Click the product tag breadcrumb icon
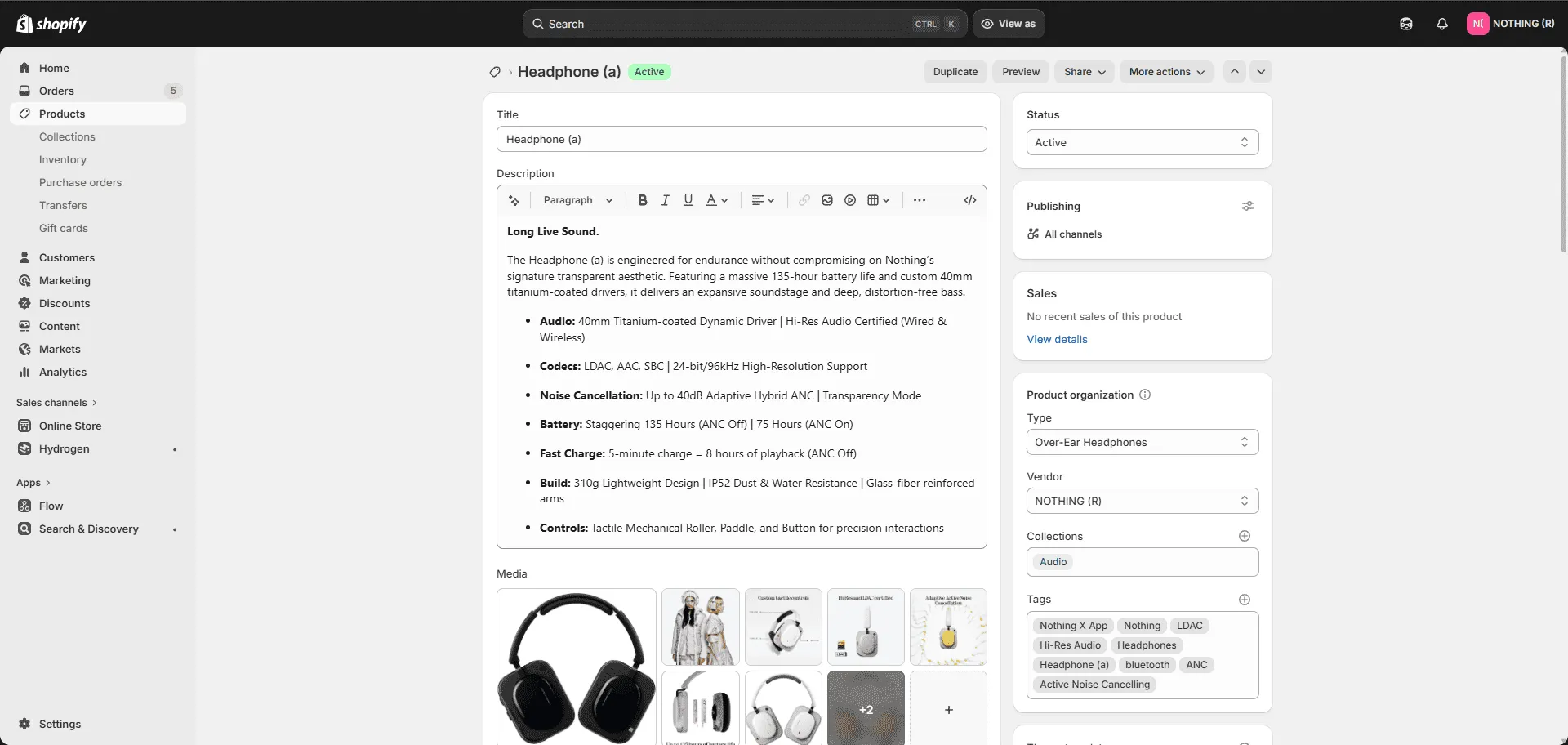 [x=495, y=72]
